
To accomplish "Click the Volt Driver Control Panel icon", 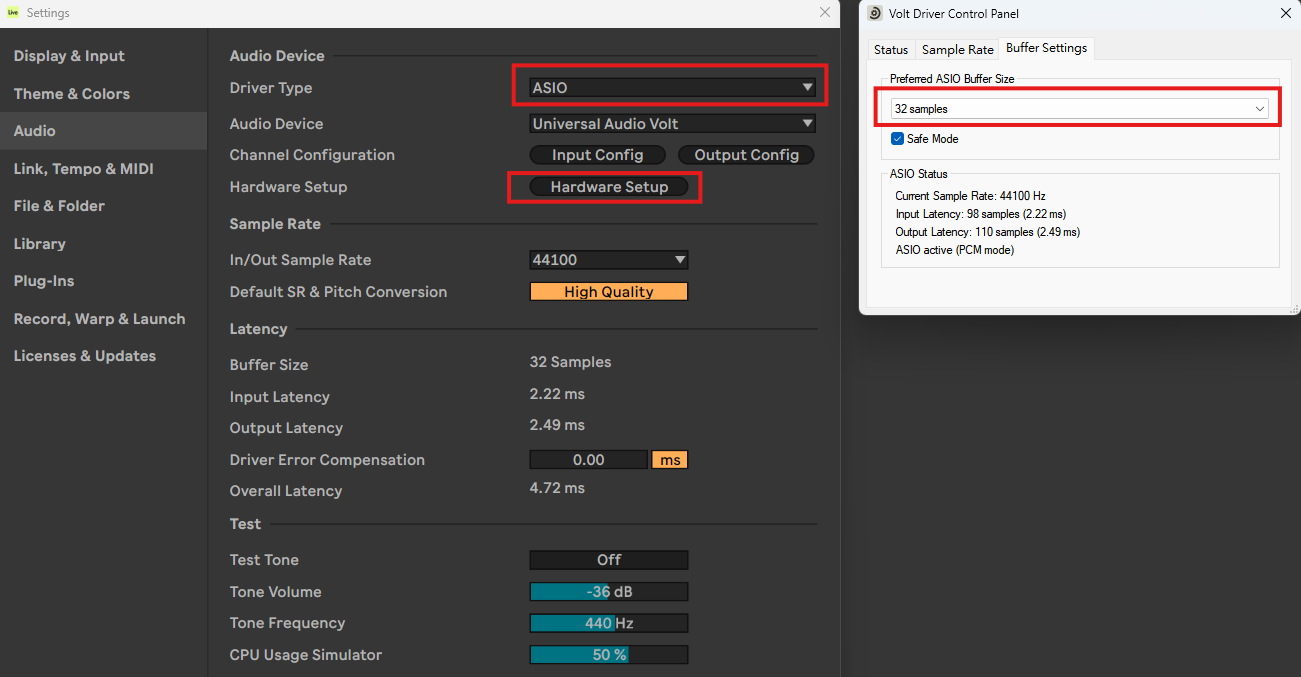I will pyautogui.click(x=874, y=13).
